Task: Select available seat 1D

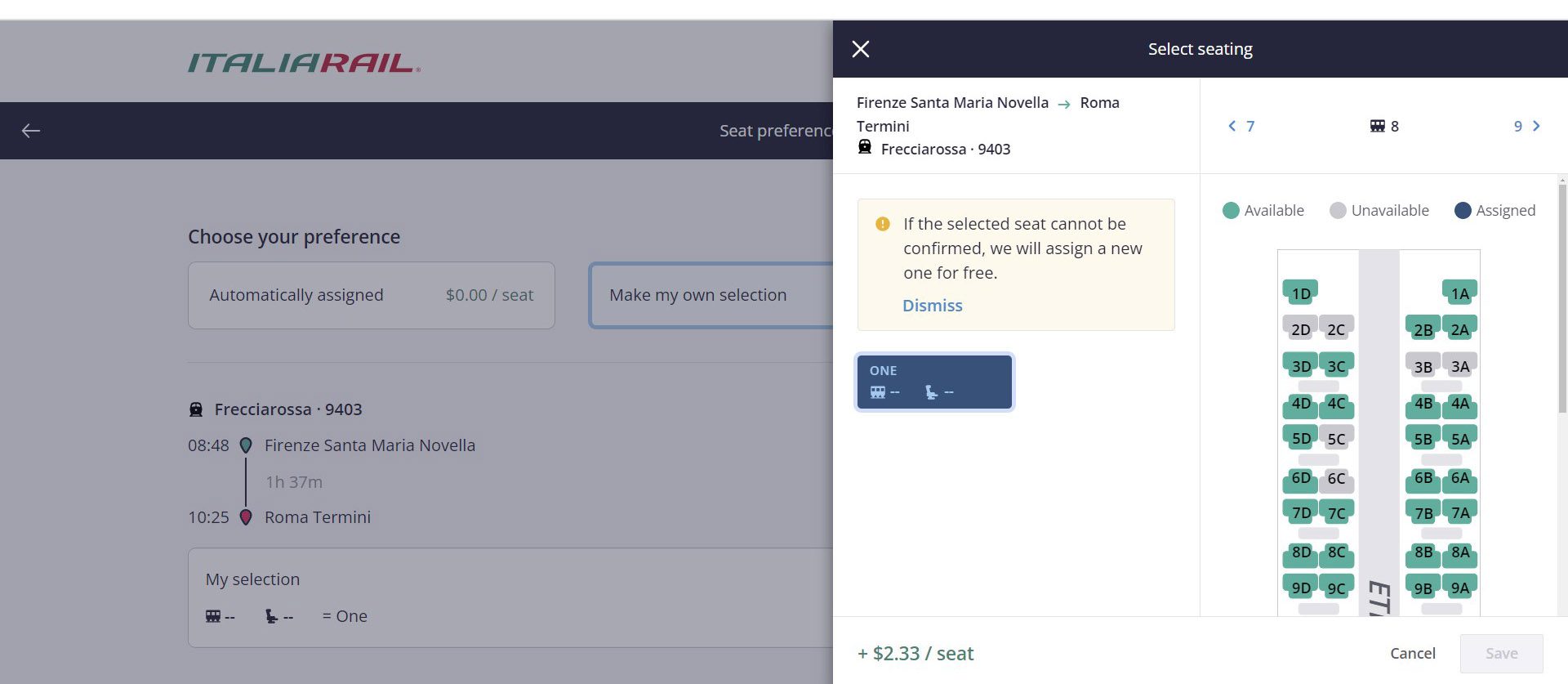Action: pos(1300,293)
